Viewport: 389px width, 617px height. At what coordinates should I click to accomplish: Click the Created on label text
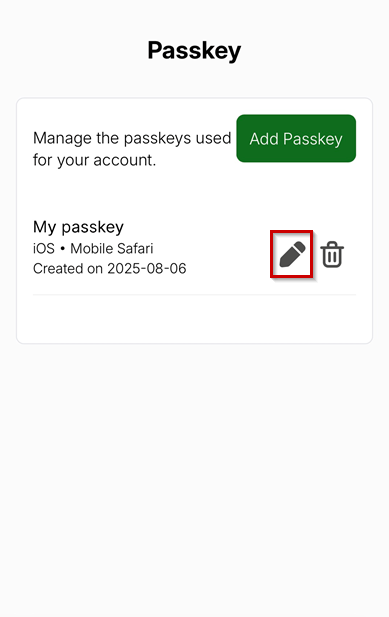tap(68, 268)
